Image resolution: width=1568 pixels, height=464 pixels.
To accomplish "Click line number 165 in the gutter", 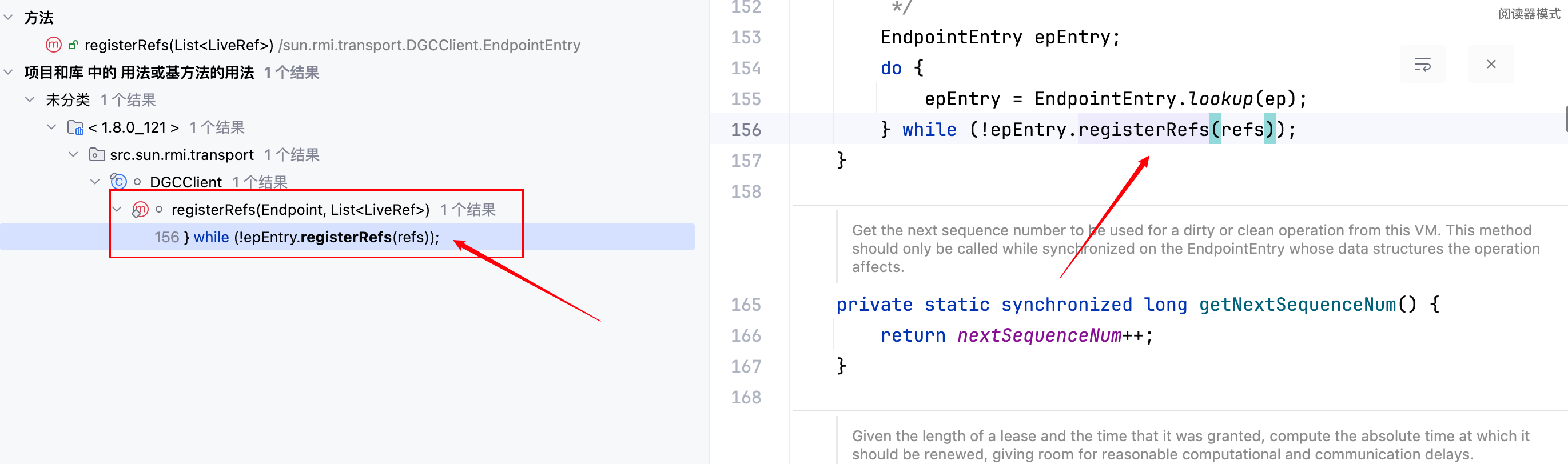I will click(746, 305).
